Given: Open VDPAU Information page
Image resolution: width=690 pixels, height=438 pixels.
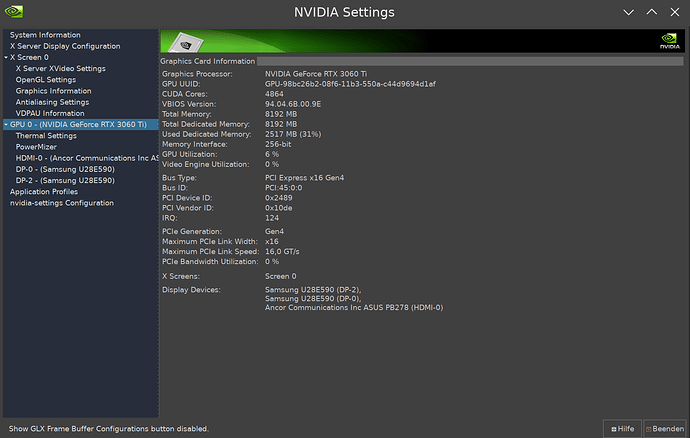Looking at the screenshot, I should click(x=50, y=113).
